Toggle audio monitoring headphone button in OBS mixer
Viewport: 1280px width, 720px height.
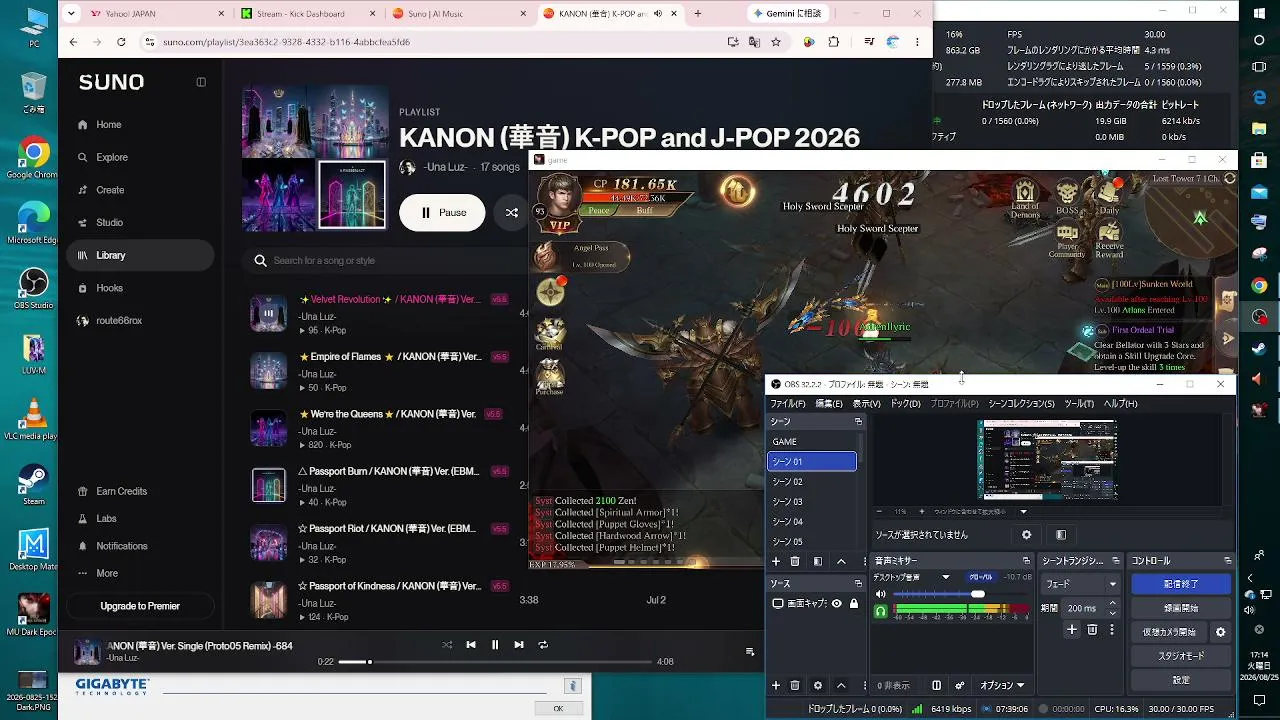[881, 611]
